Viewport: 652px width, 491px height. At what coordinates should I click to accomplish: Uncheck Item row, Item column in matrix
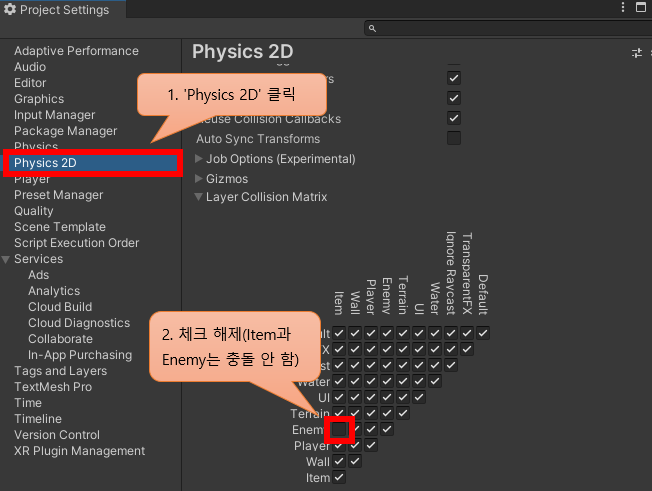[339, 477]
